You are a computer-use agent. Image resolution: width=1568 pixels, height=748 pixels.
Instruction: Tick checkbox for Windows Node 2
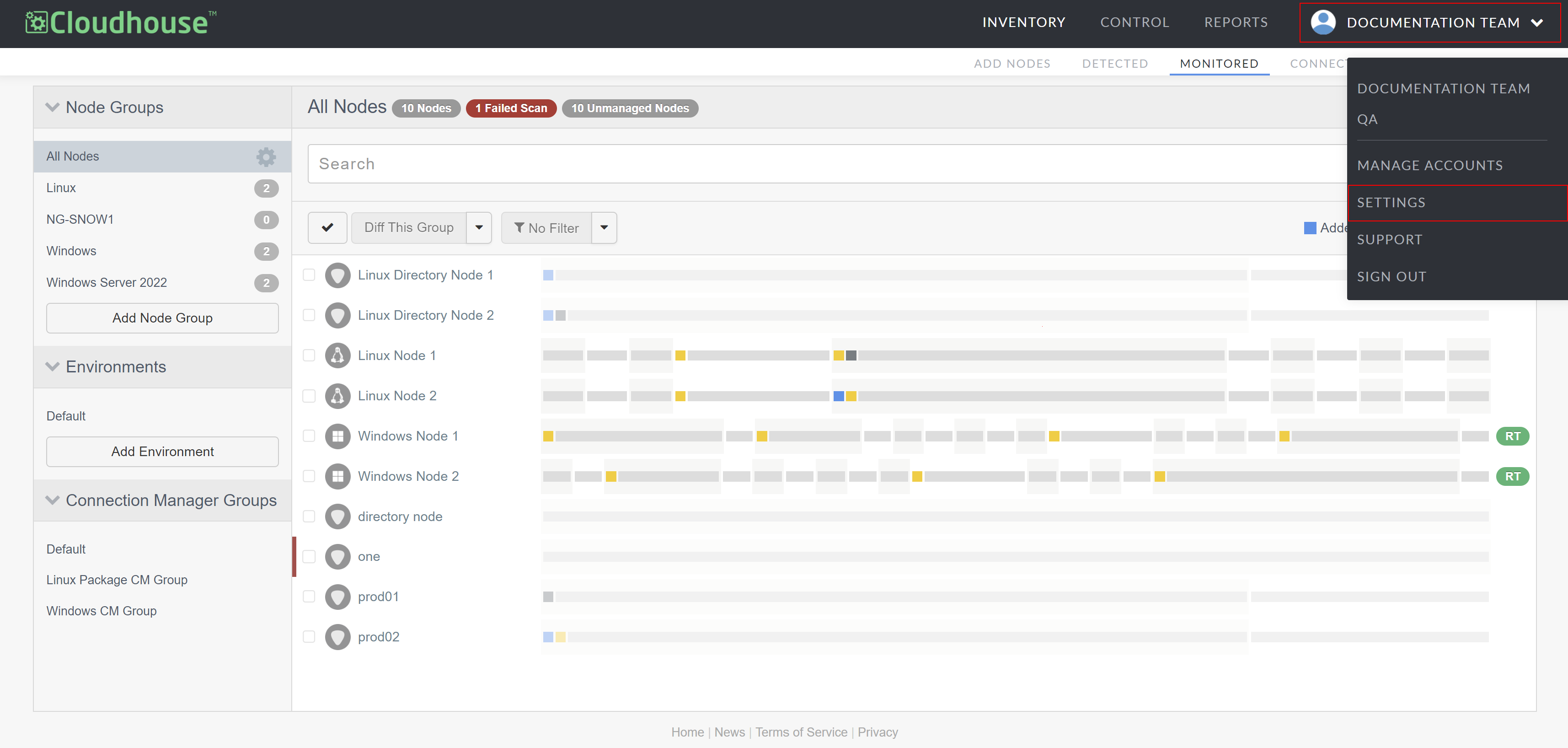click(x=309, y=476)
